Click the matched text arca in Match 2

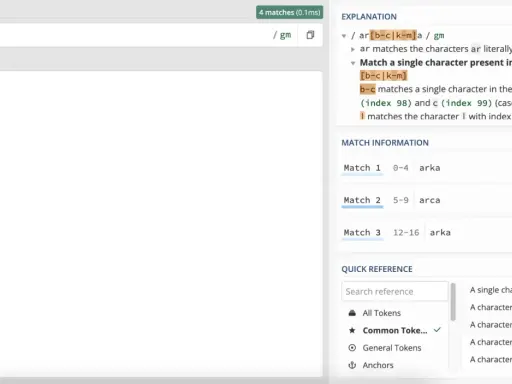430,200
